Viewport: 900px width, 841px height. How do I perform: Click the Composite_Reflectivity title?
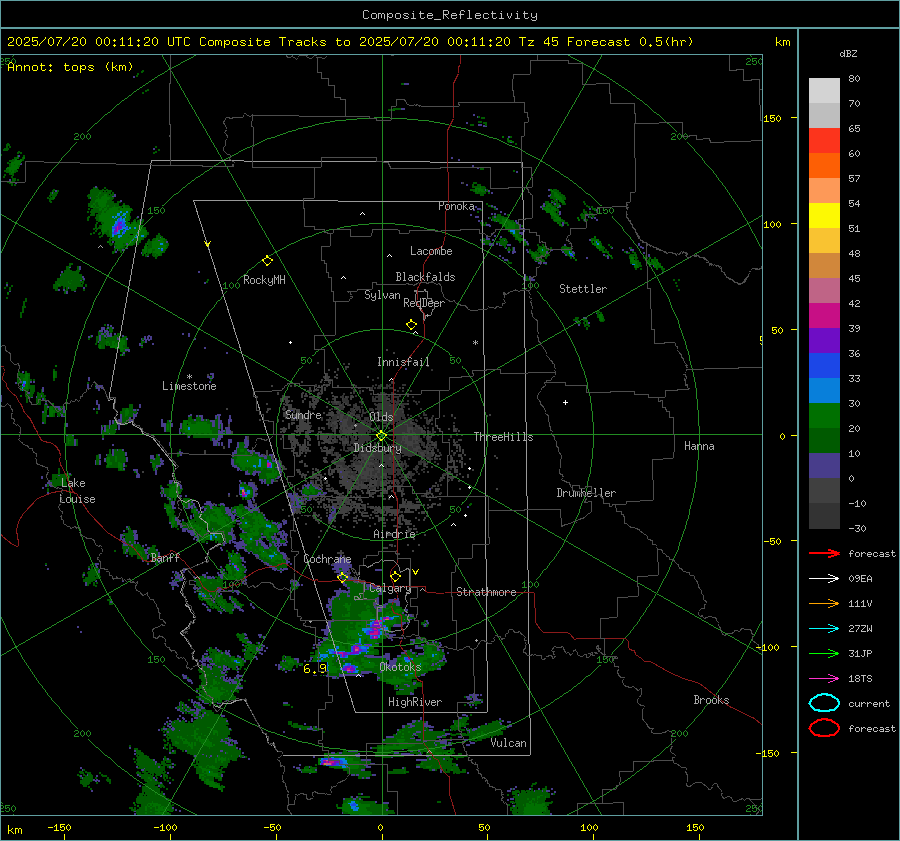[x=450, y=15]
